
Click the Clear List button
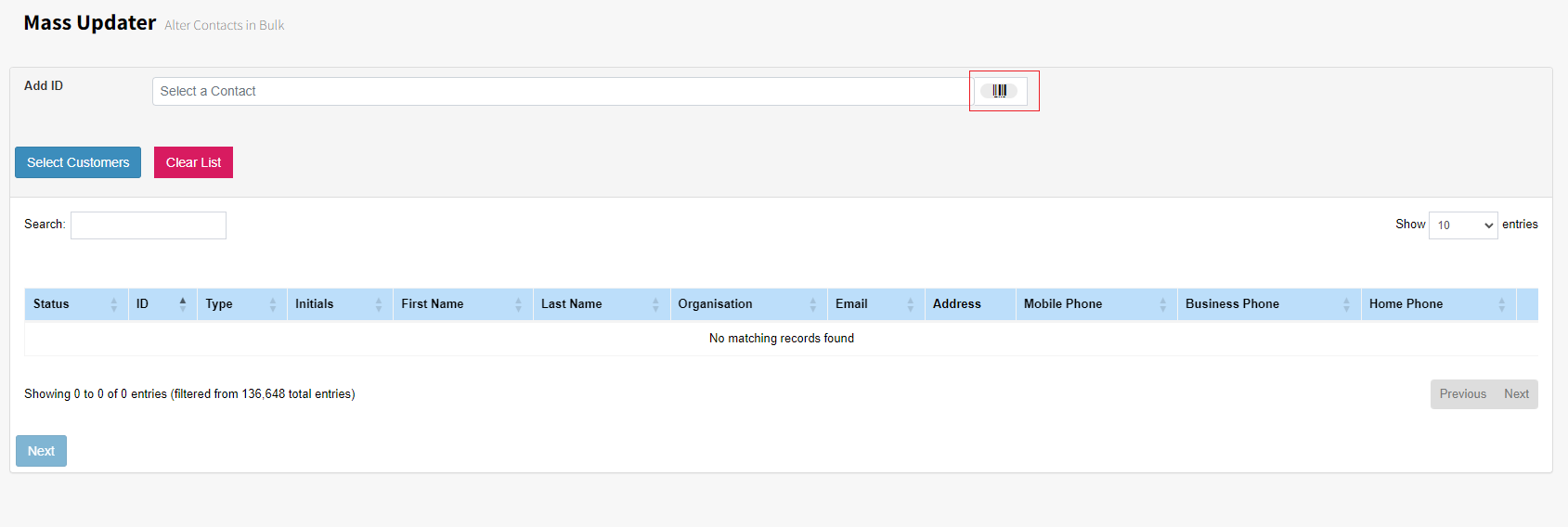[193, 162]
